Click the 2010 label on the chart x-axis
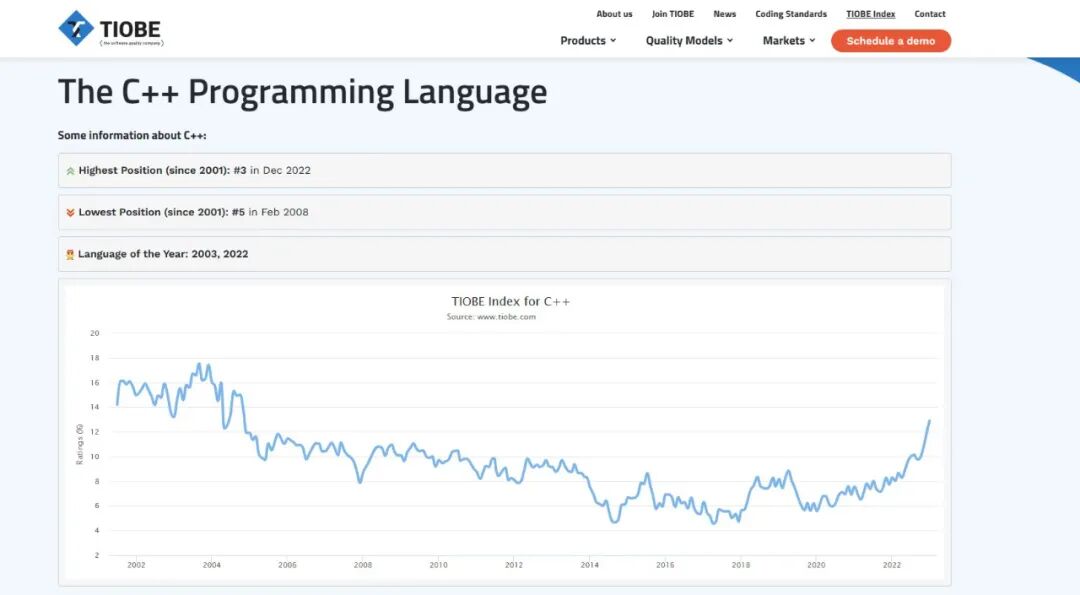Screen dimensions: 1080x595 438,565
